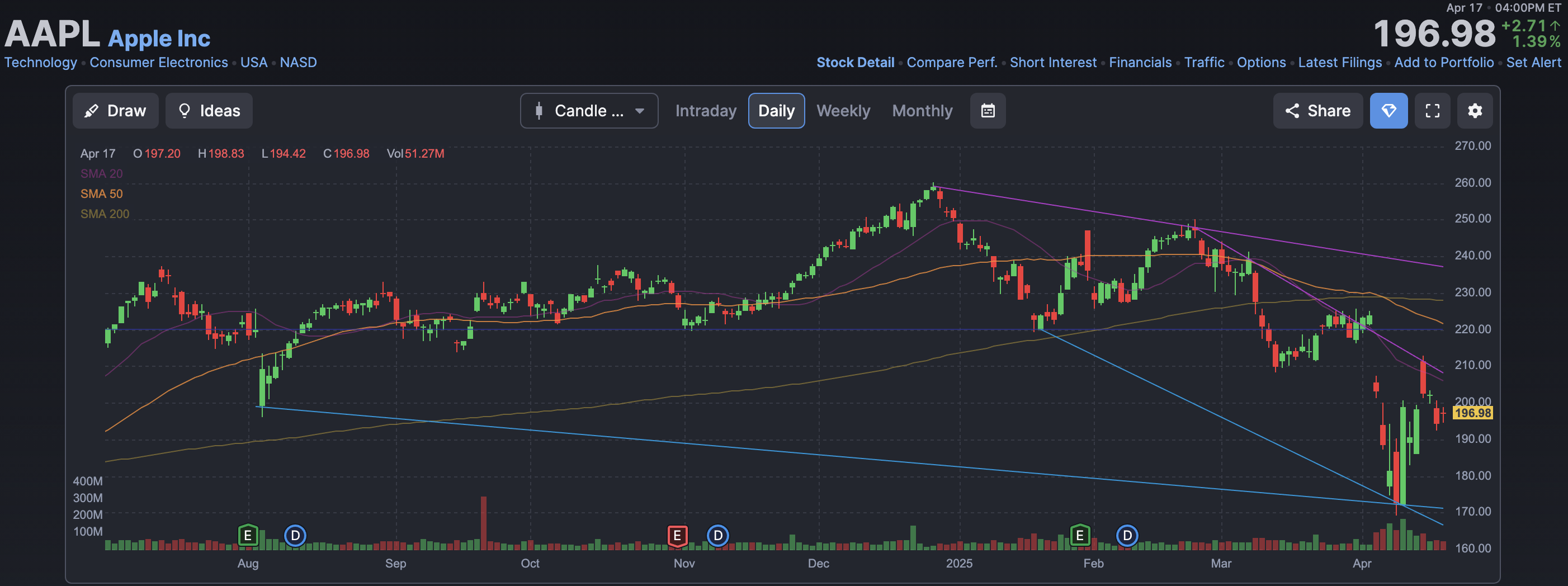Click the tall September volume spike bar
Image resolution: width=1568 pixels, height=586 pixels.
(x=484, y=523)
